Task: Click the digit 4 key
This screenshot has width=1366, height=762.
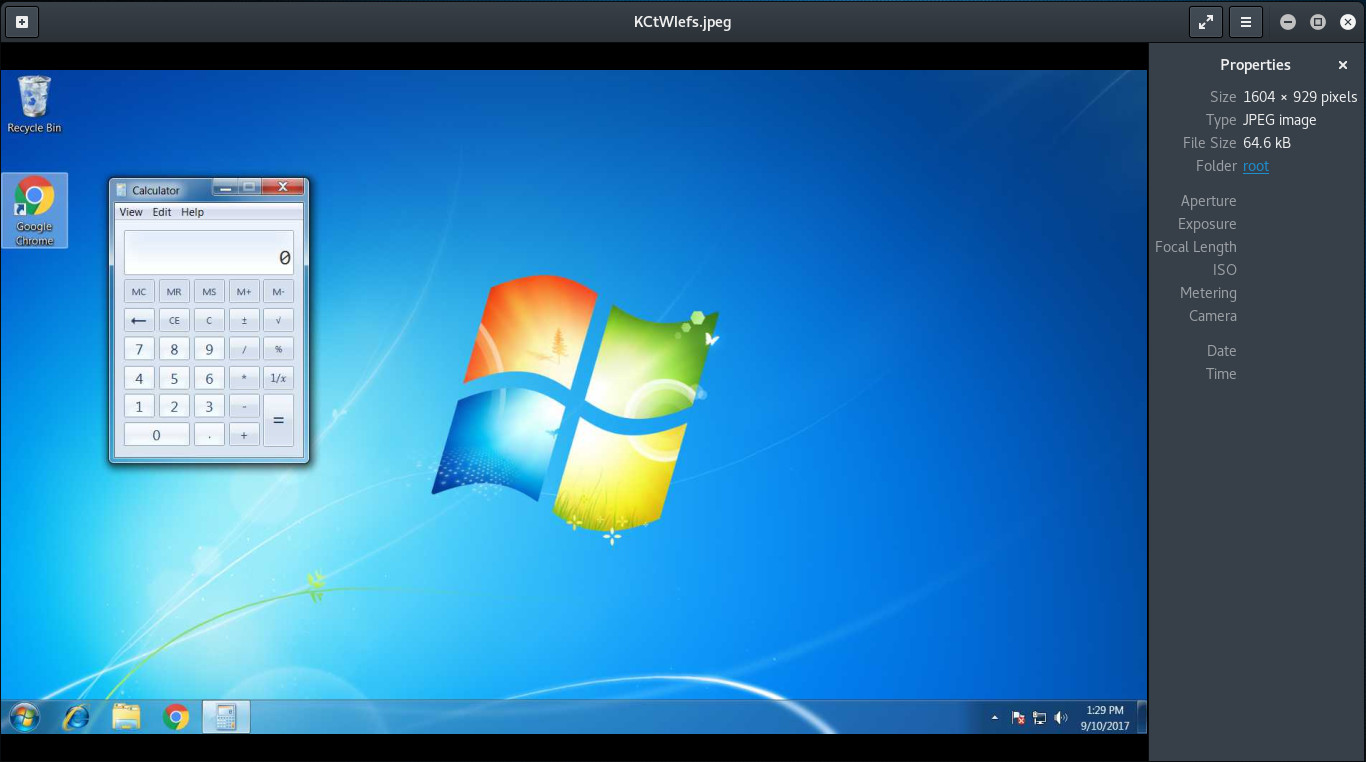Action: pos(139,378)
